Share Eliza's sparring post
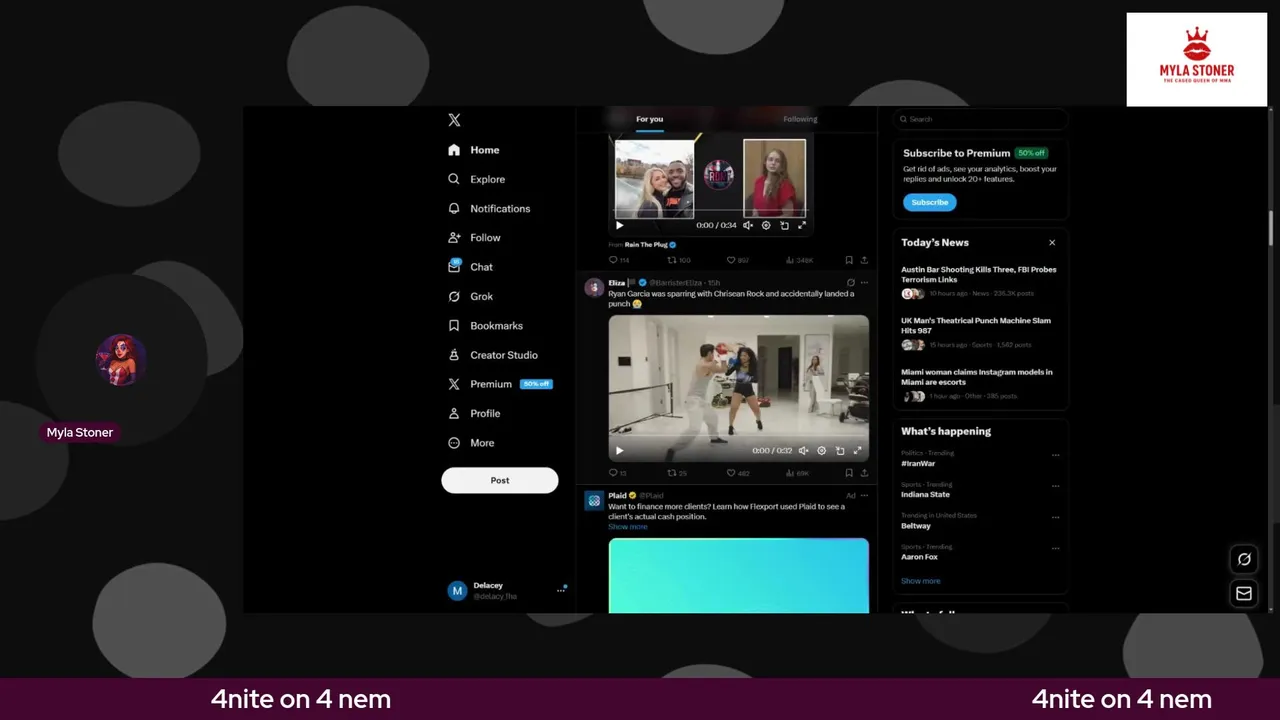This screenshot has width=1280, height=720. tap(864, 473)
